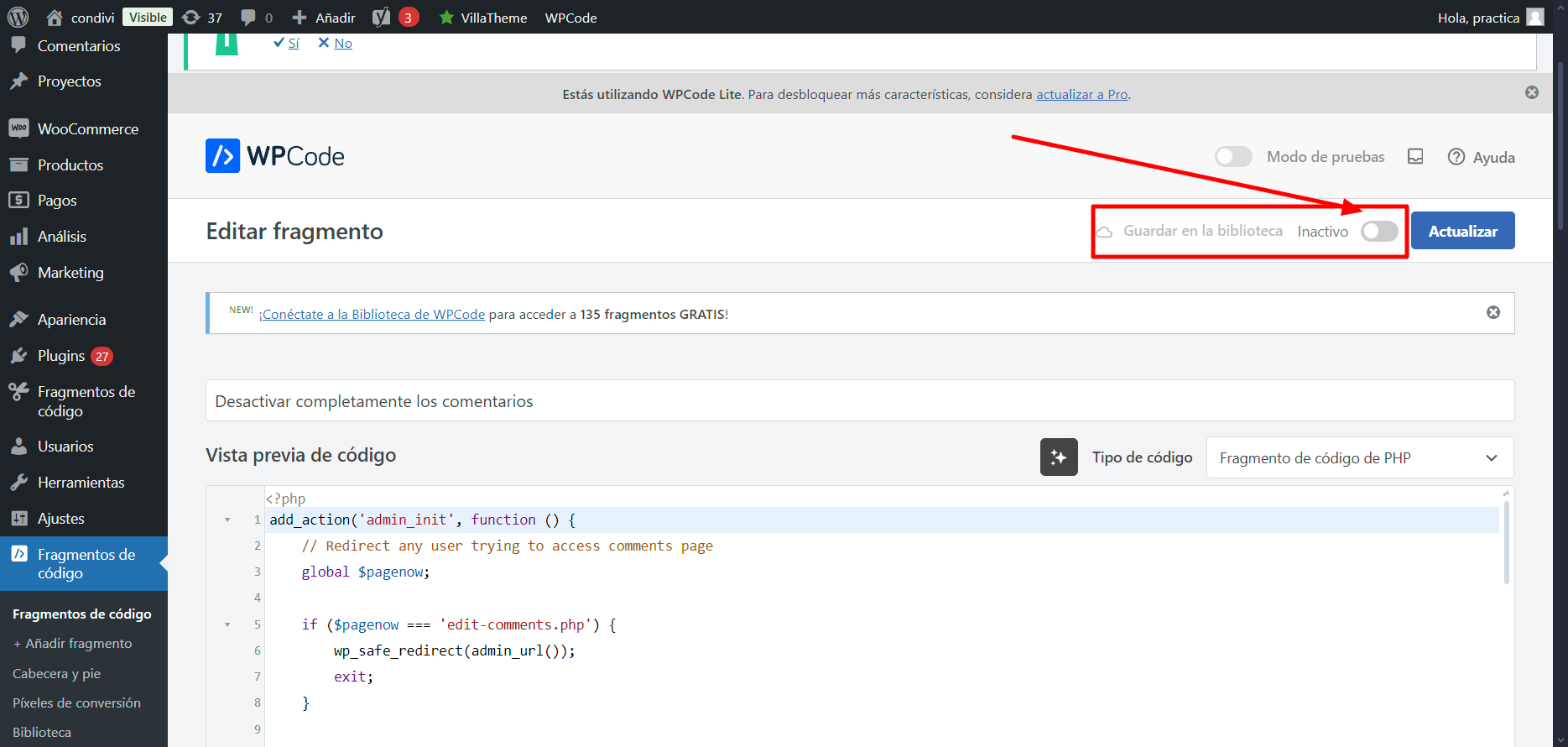Toggle Modo de pruebas switch
This screenshot has width=1568, height=747.
(1233, 157)
